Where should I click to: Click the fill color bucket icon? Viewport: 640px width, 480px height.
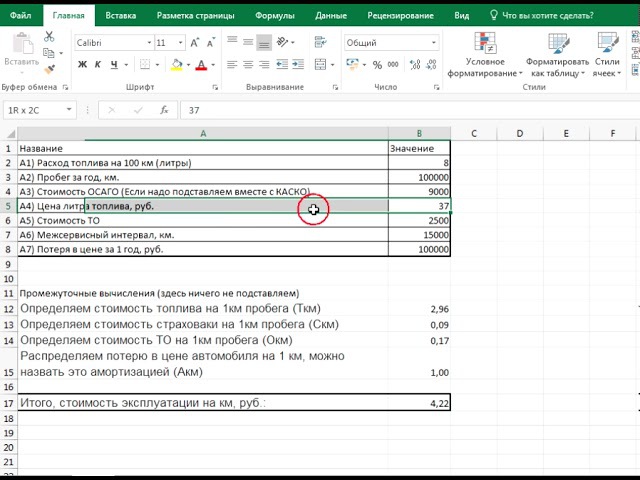click(177, 65)
